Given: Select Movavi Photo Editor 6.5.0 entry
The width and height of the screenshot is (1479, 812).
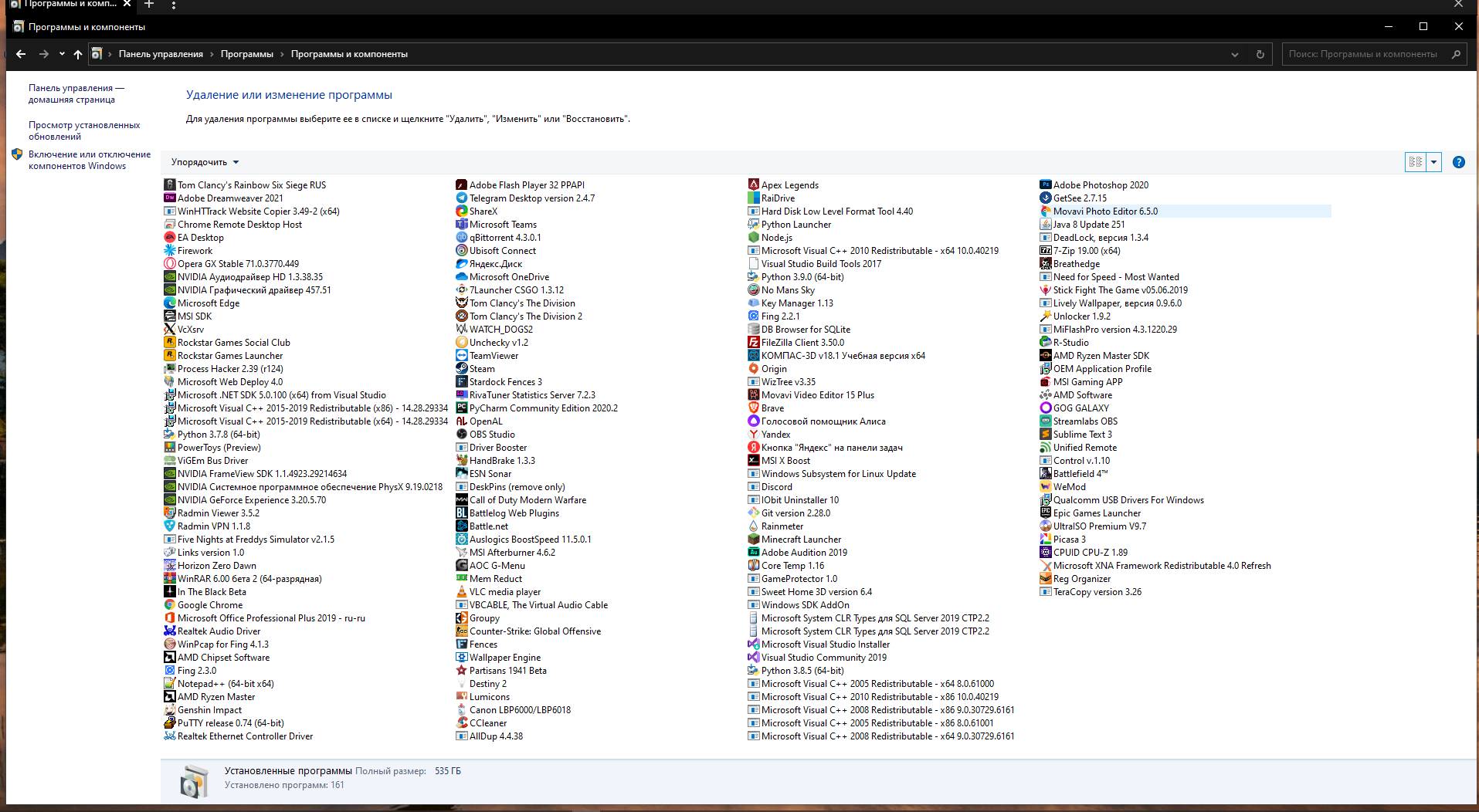Looking at the screenshot, I should [x=1185, y=211].
